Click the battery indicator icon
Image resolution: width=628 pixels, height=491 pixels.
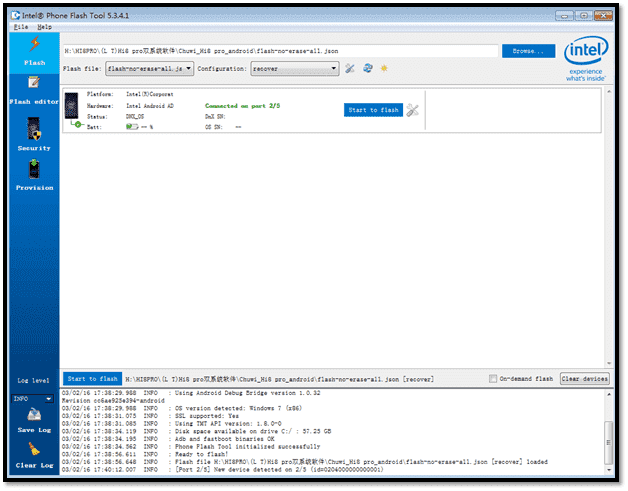click(132, 127)
